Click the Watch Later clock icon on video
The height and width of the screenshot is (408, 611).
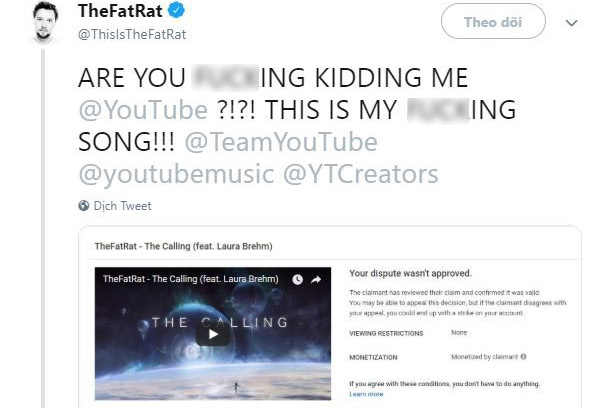(x=297, y=280)
